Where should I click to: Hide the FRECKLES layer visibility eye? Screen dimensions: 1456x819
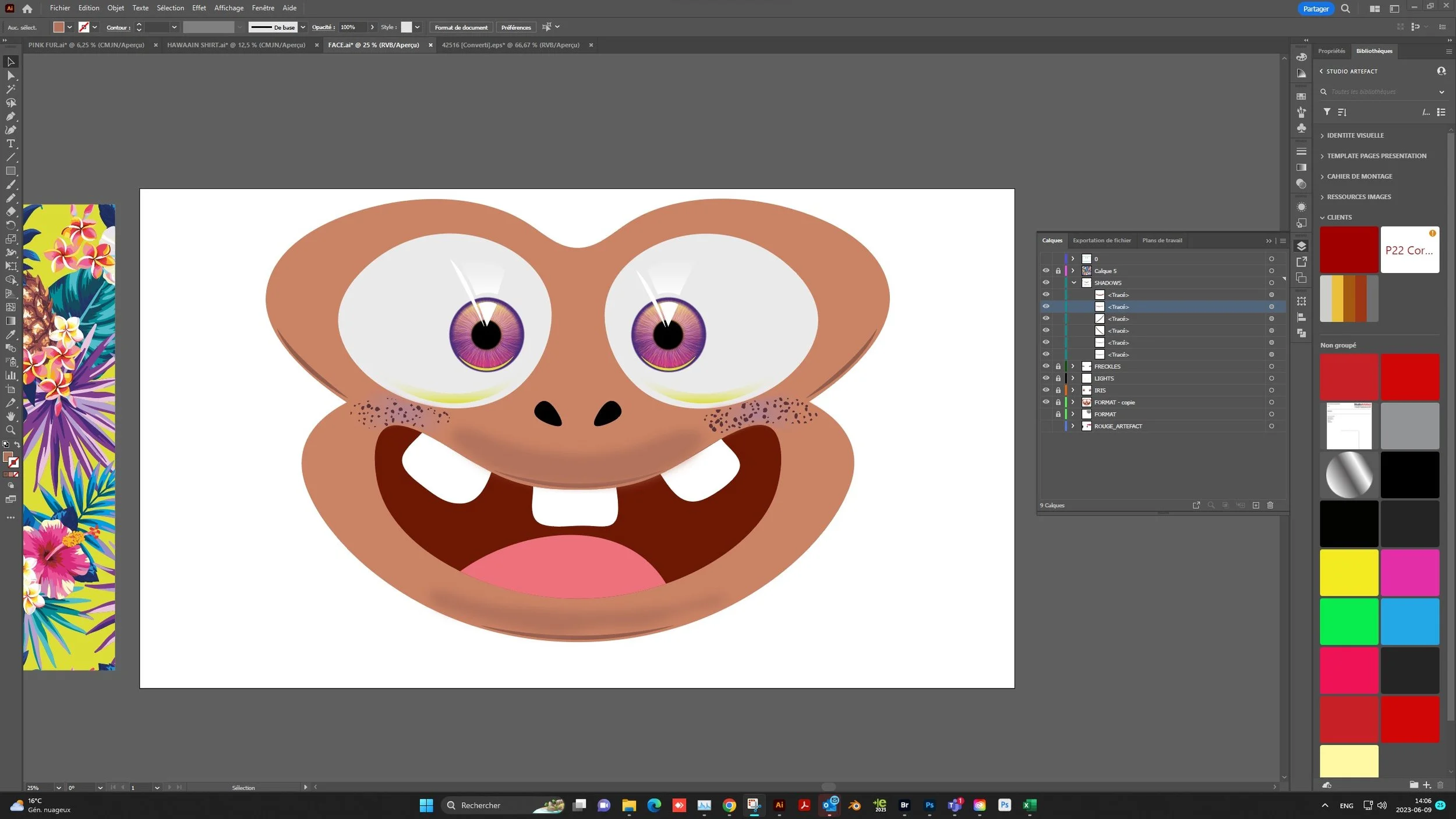click(x=1046, y=366)
